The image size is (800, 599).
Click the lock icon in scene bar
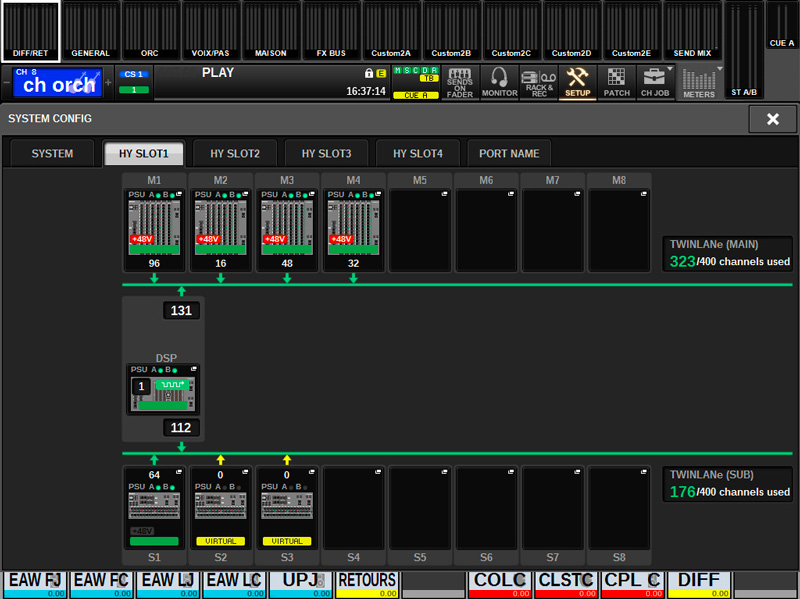tap(368, 73)
